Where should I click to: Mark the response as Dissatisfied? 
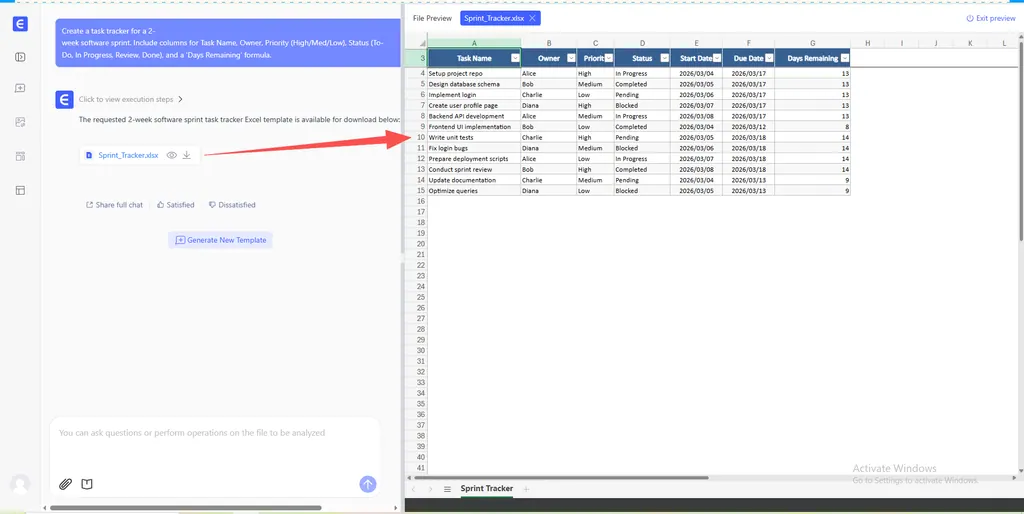(231, 205)
